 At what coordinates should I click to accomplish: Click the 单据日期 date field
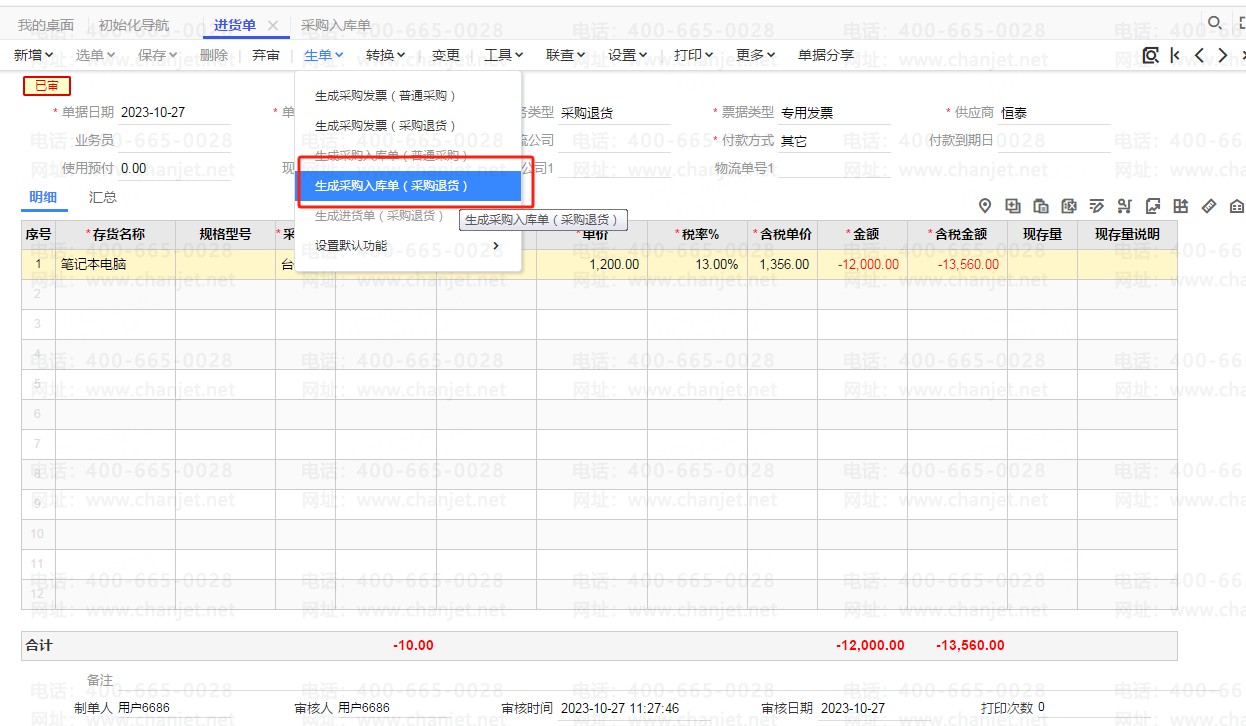[175, 113]
